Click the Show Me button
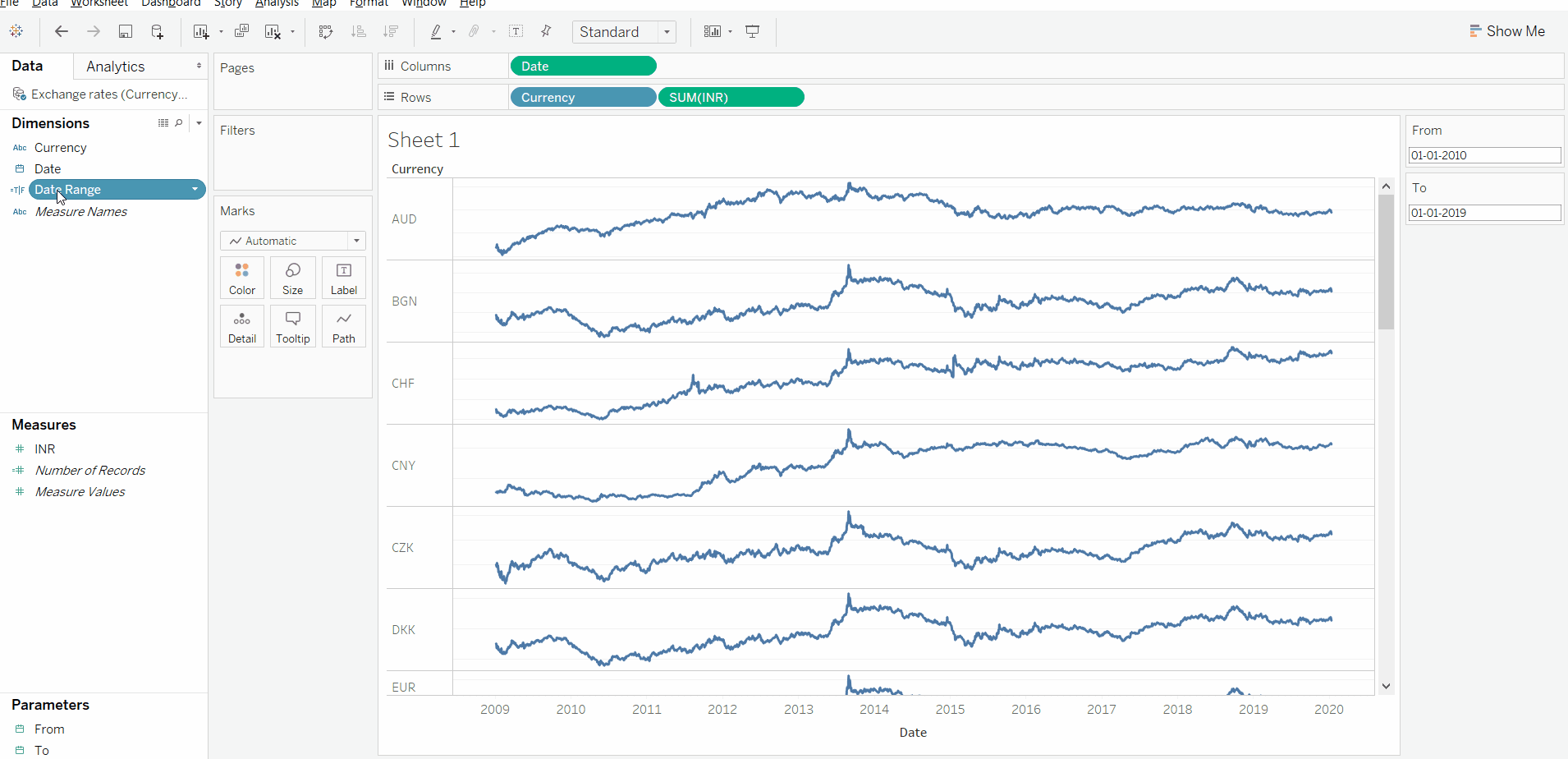The width and height of the screenshot is (1568, 759). coord(1507,31)
